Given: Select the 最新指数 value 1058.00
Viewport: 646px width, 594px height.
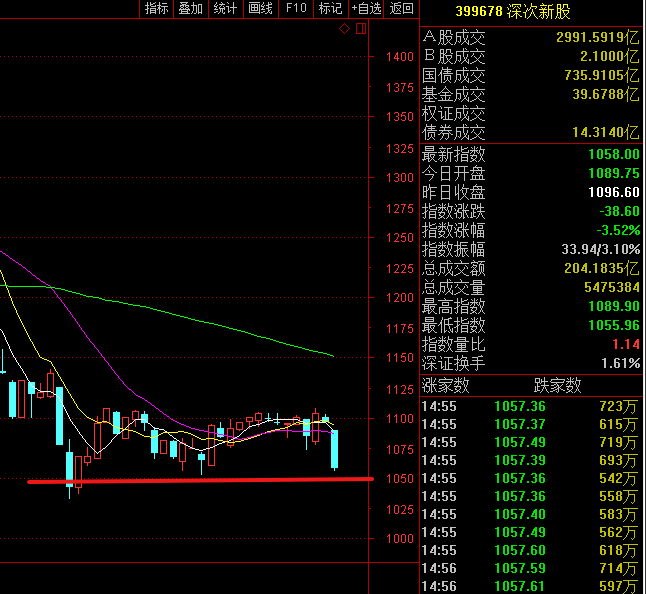Looking at the screenshot, I should pos(614,154).
